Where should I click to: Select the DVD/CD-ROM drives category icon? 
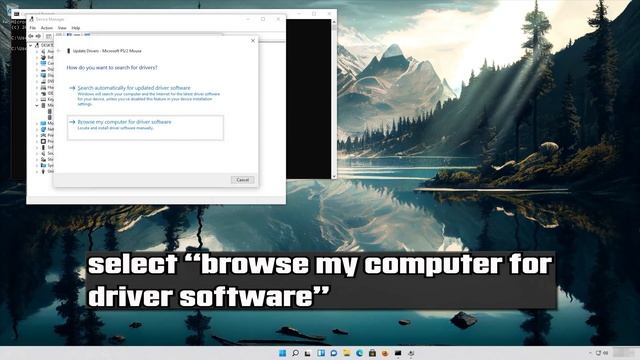43,81
